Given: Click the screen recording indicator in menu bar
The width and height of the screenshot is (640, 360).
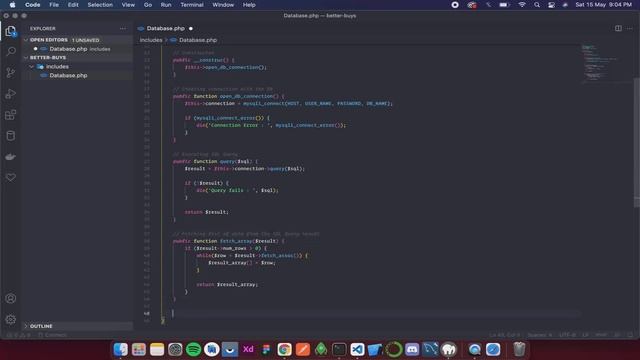Looking at the screenshot, I should [x=455, y=5].
